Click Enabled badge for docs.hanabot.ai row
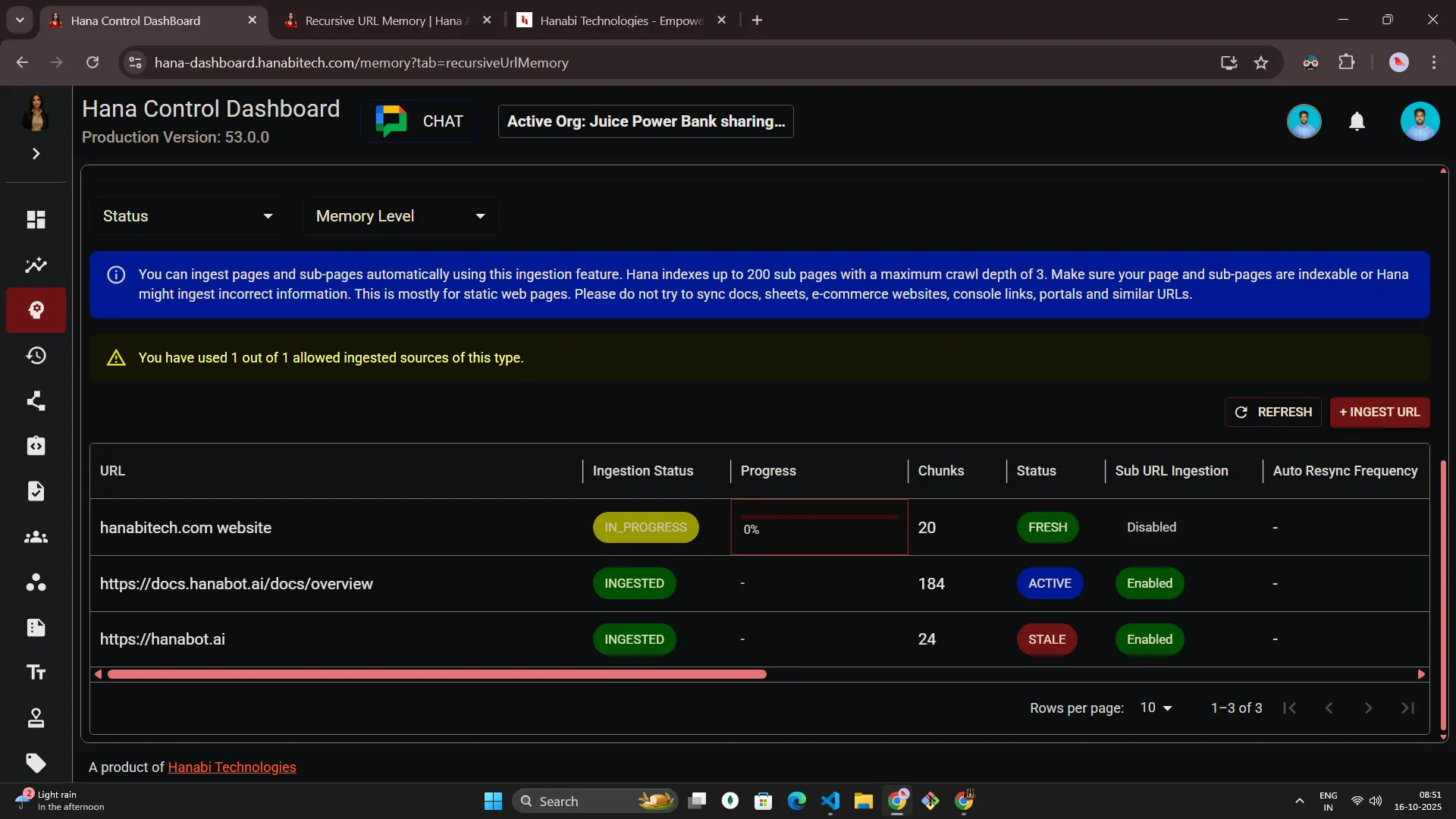1456x819 pixels. [x=1149, y=583]
